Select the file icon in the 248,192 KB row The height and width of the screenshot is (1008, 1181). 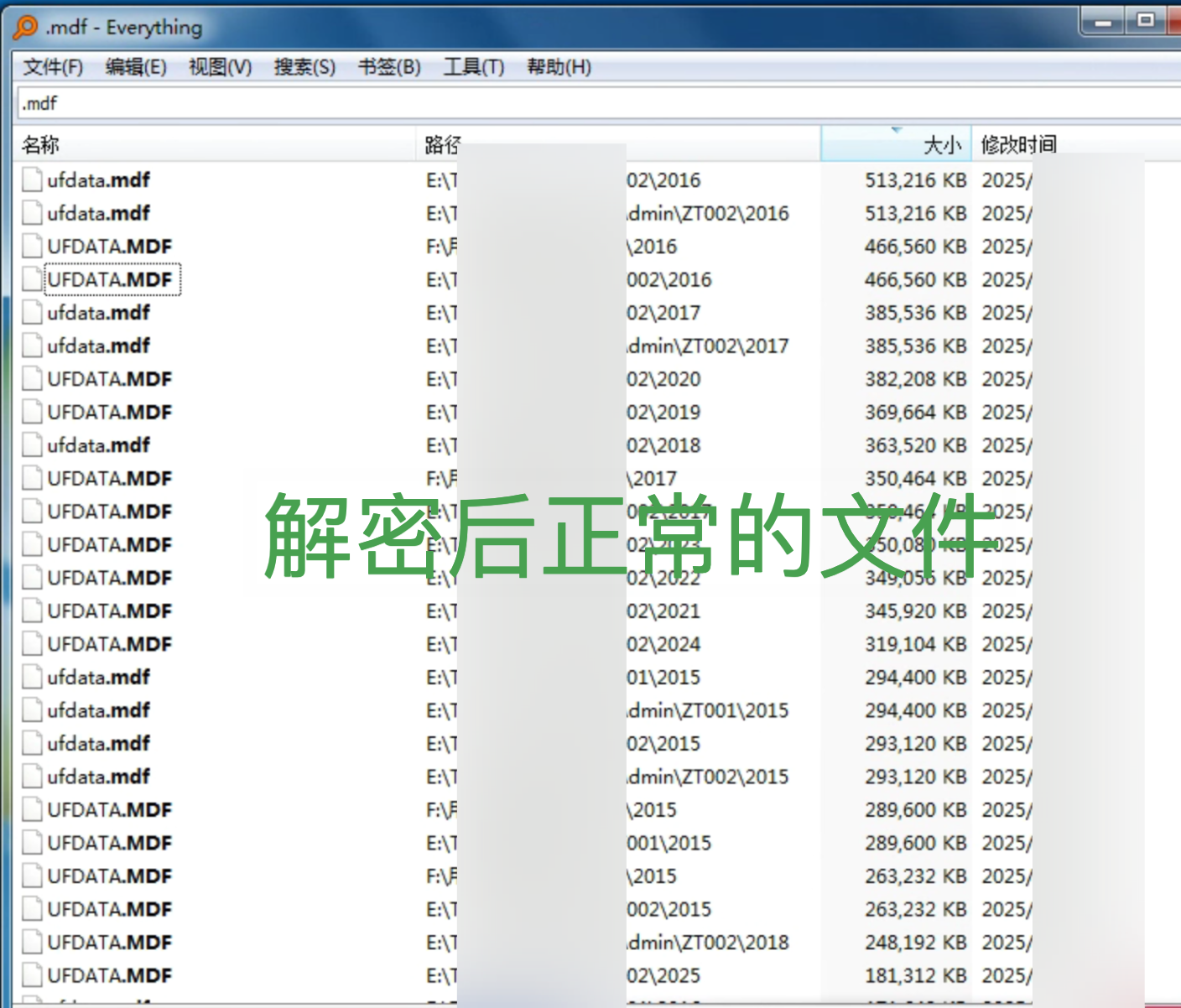(33, 942)
